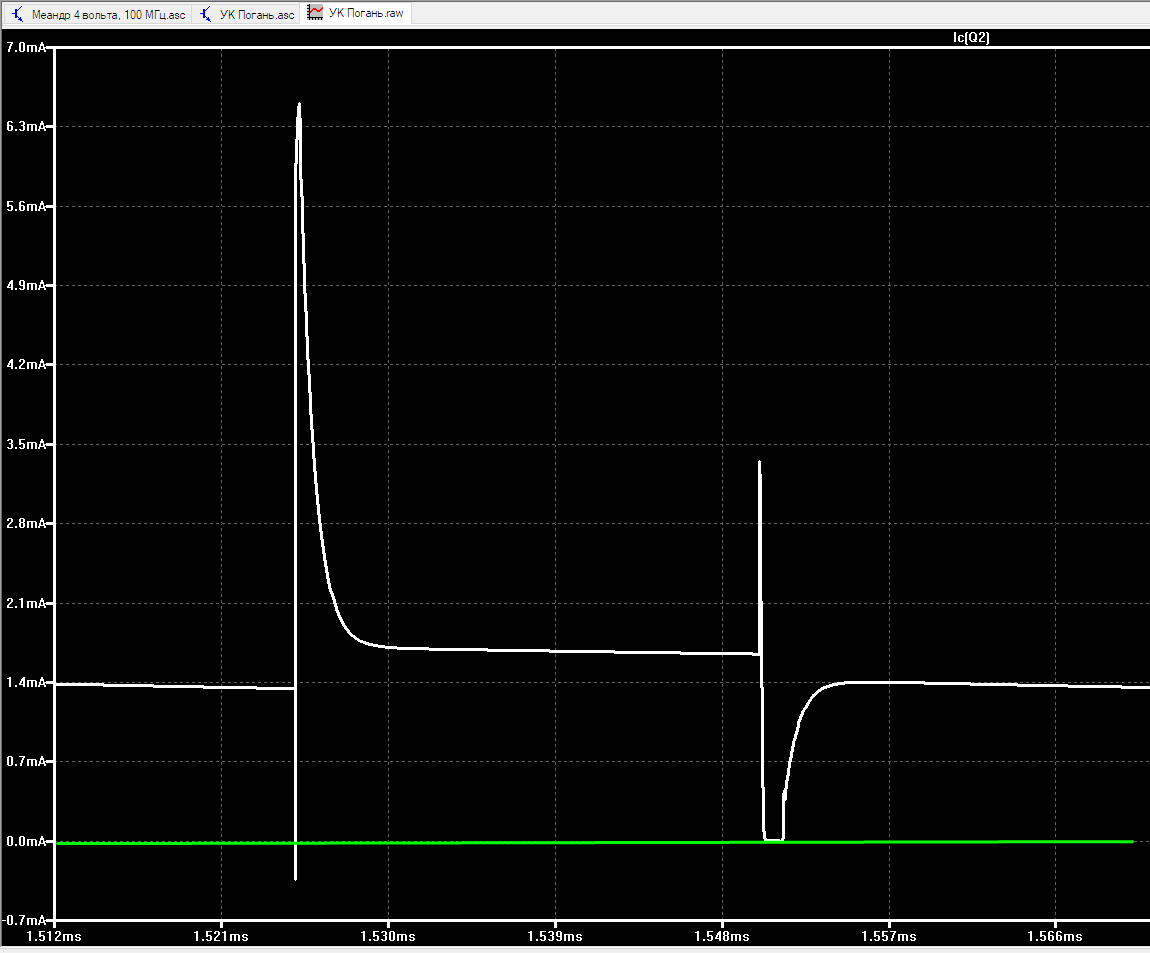Click the schematic icon on УК Погань.asc tab
1150x953 pixels.
[x=206, y=14]
